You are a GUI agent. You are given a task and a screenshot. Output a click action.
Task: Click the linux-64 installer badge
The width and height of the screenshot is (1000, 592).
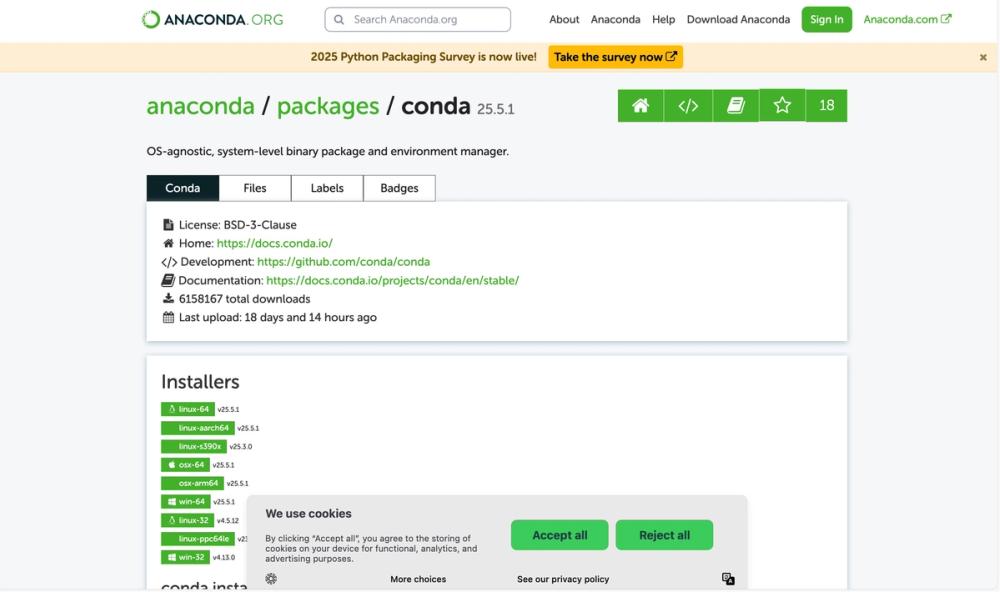coord(188,410)
